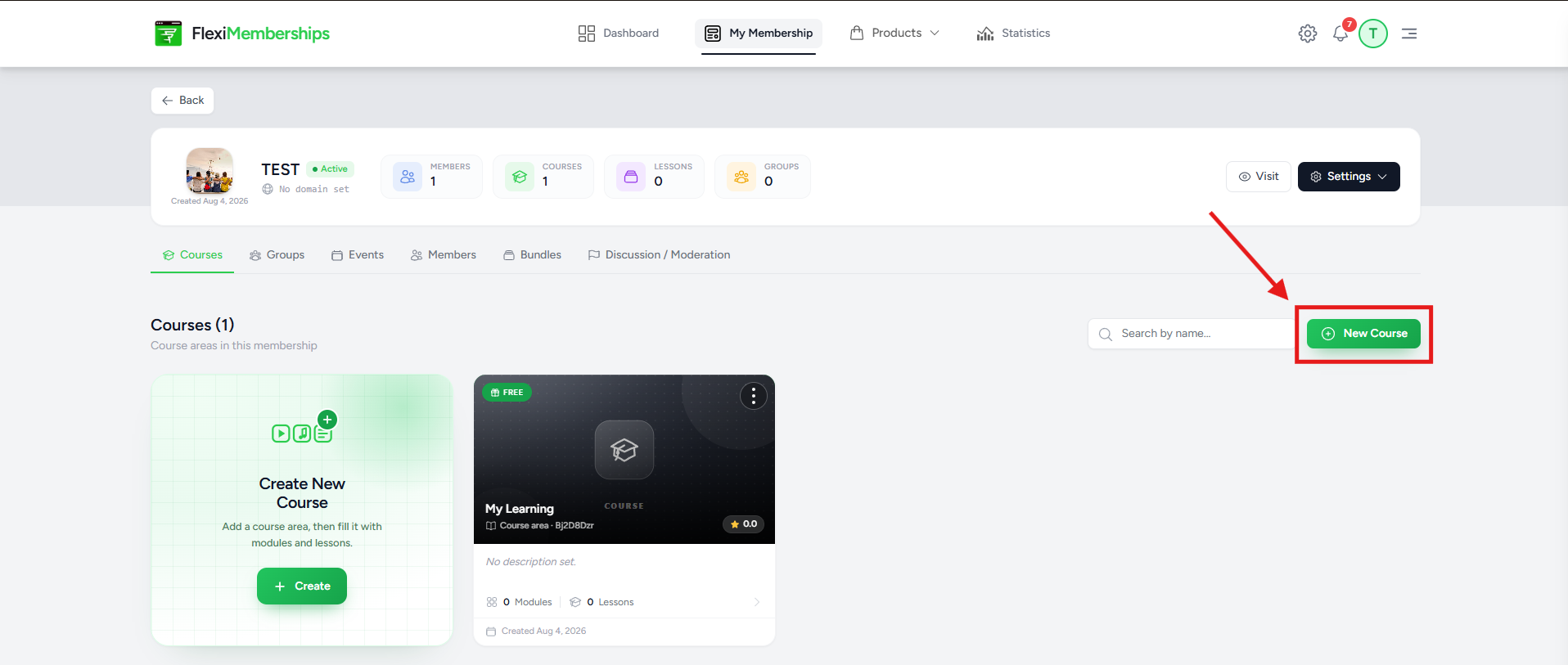Click the Lessons stat icon

click(x=631, y=177)
